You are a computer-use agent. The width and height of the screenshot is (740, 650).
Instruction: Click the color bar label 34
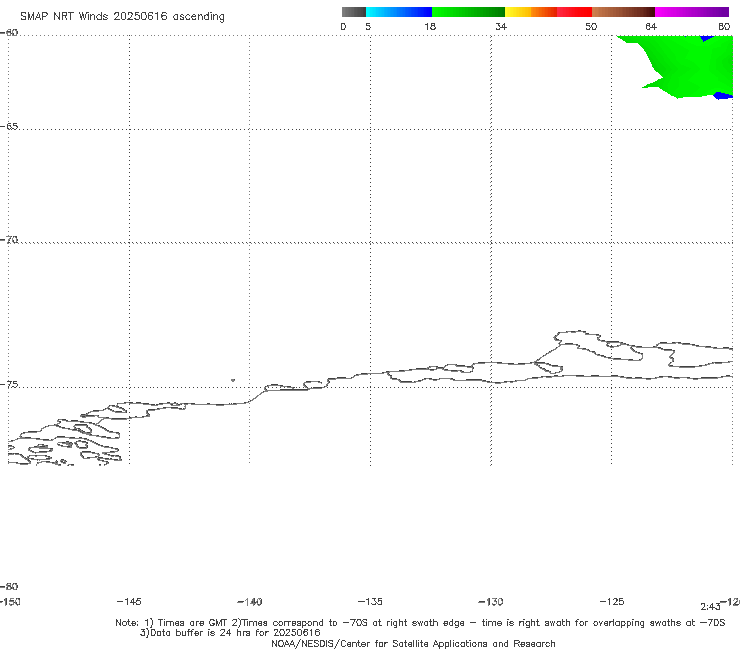[x=501, y=26]
